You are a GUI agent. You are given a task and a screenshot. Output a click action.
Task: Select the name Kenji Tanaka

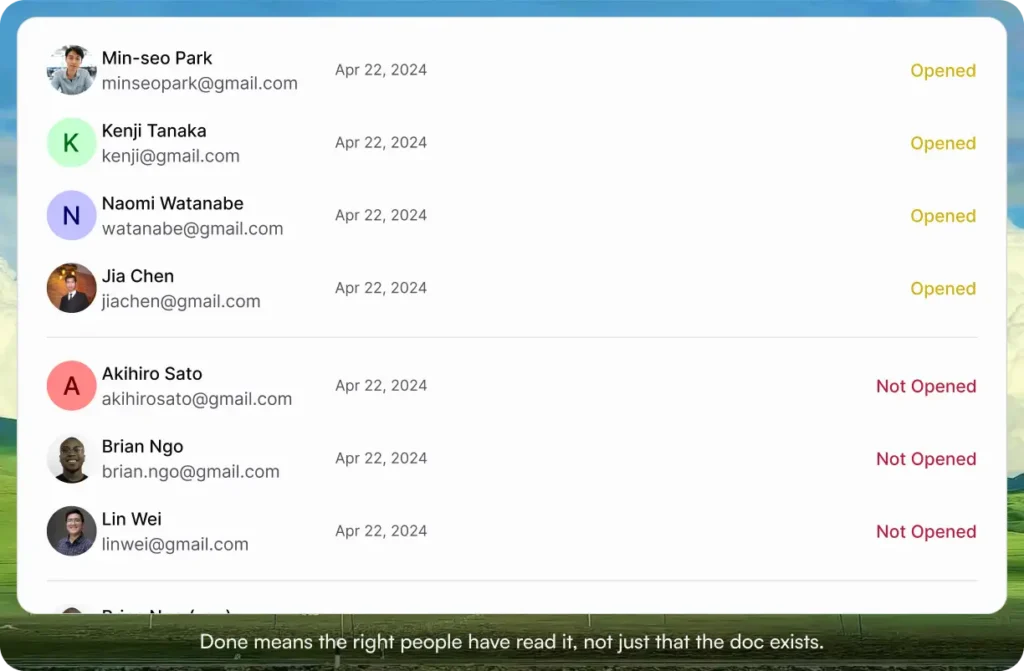(154, 131)
